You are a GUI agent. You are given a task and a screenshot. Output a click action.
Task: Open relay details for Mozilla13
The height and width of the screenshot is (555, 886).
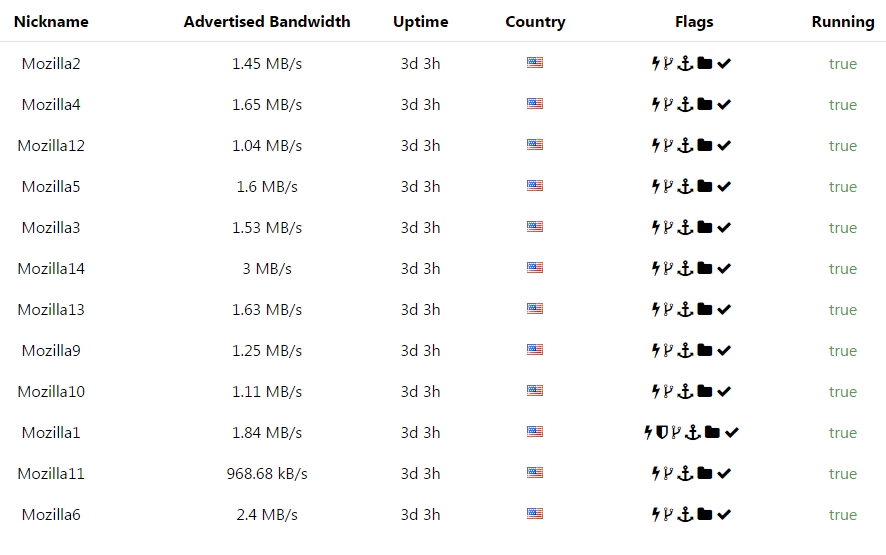tap(51, 310)
